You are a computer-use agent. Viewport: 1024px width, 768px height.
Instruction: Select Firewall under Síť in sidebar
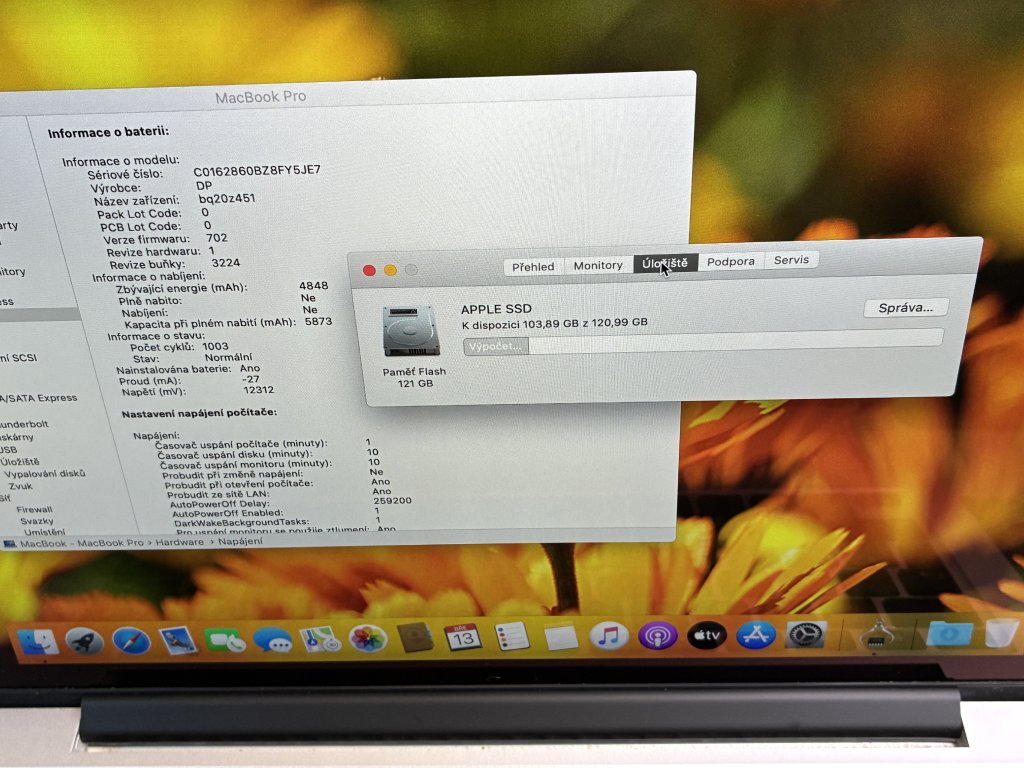pyautogui.click(x=35, y=509)
